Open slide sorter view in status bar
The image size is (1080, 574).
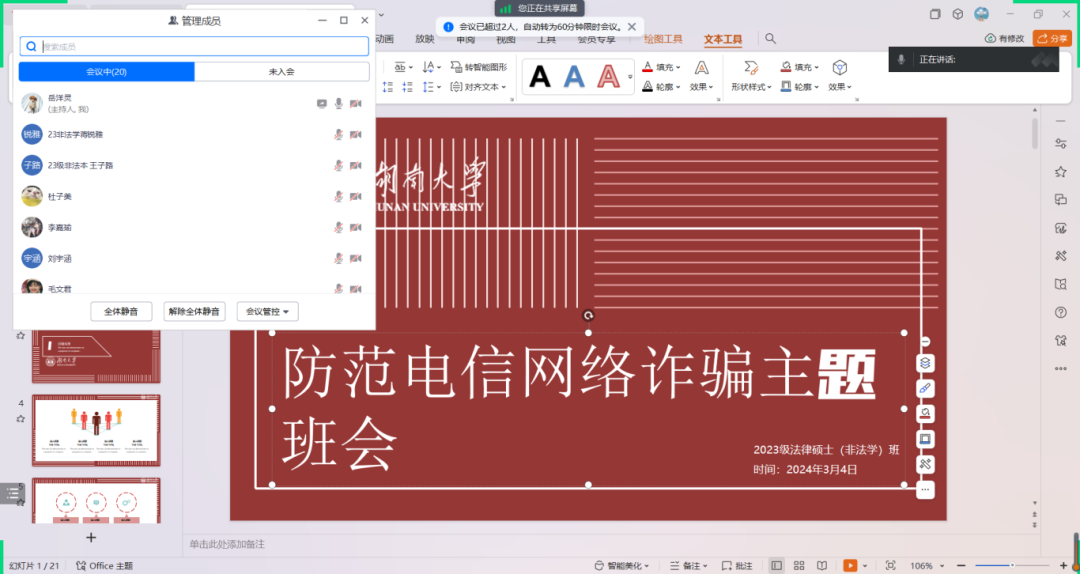[x=798, y=565]
